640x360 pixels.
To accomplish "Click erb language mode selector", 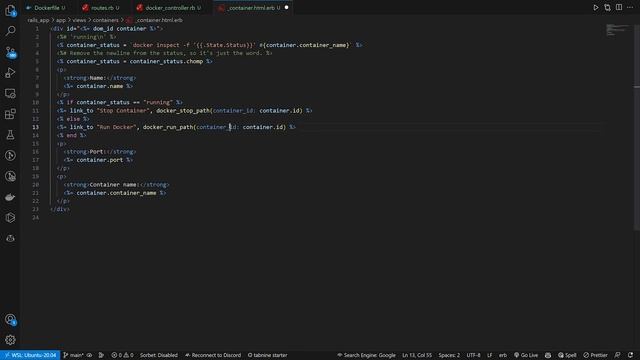I will pyautogui.click(x=503, y=355).
